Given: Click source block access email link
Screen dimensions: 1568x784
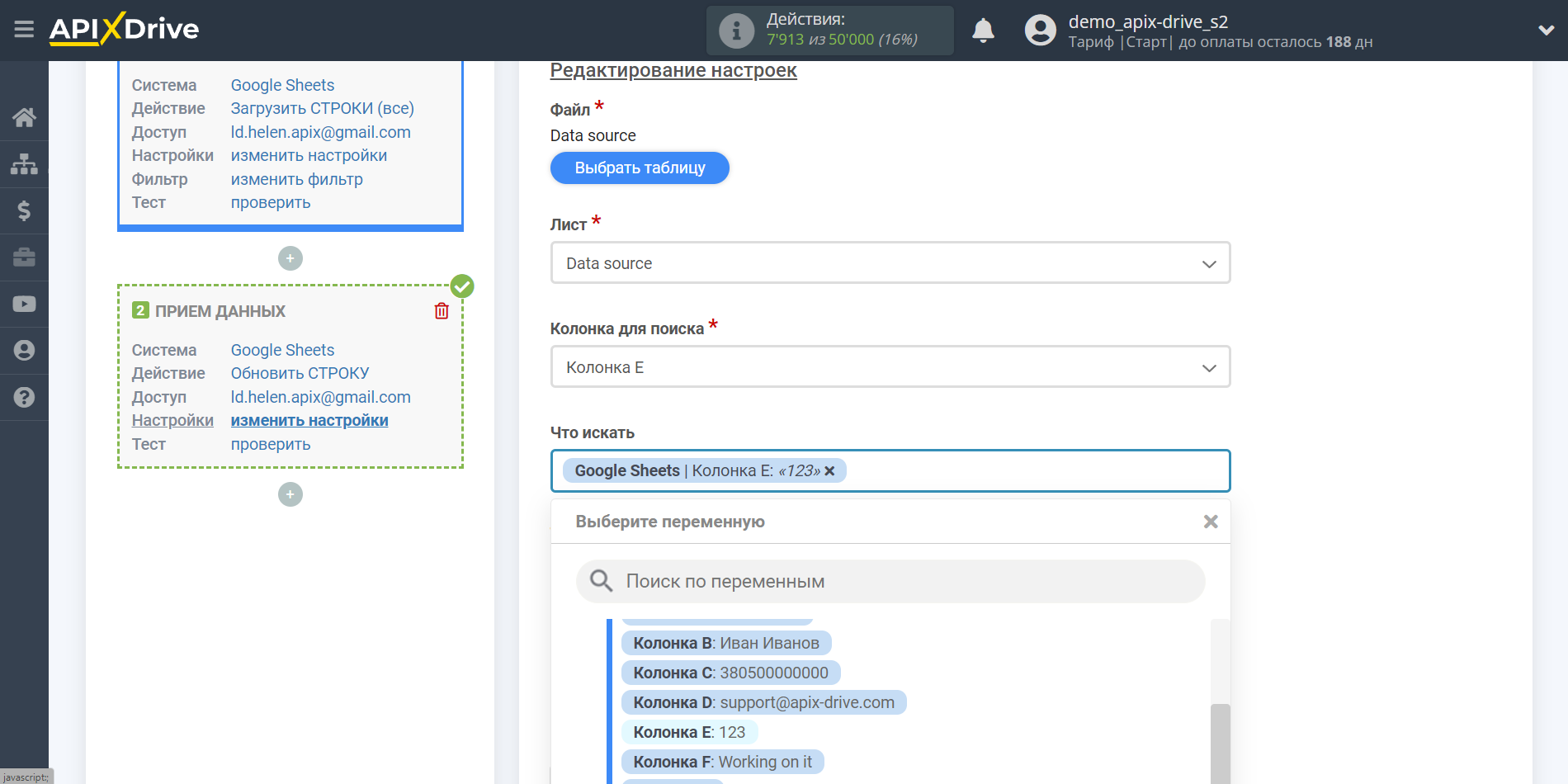Looking at the screenshot, I should pyautogui.click(x=320, y=132).
